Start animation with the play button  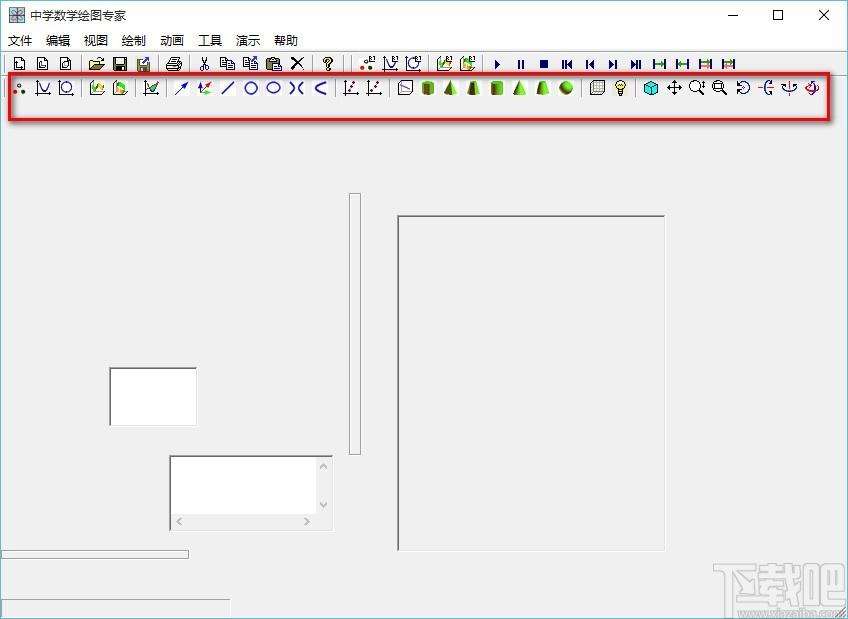click(498, 64)
